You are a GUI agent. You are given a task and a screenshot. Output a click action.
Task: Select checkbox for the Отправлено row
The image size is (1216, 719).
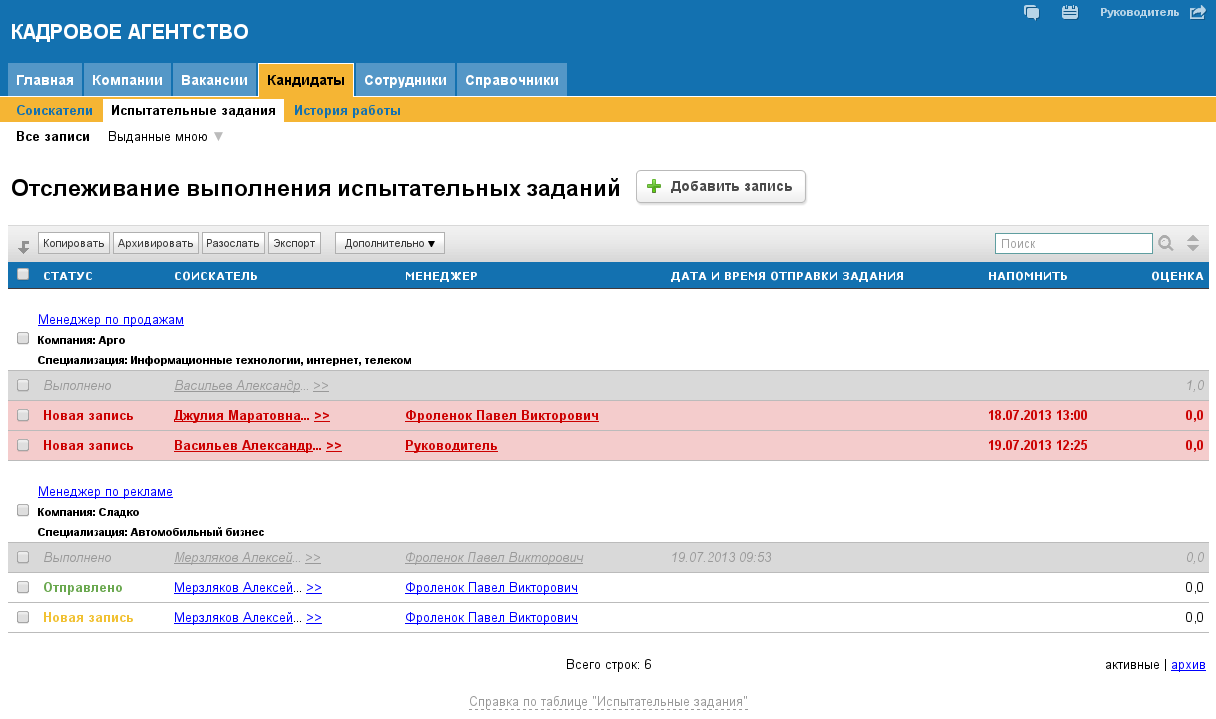point(23,588)
